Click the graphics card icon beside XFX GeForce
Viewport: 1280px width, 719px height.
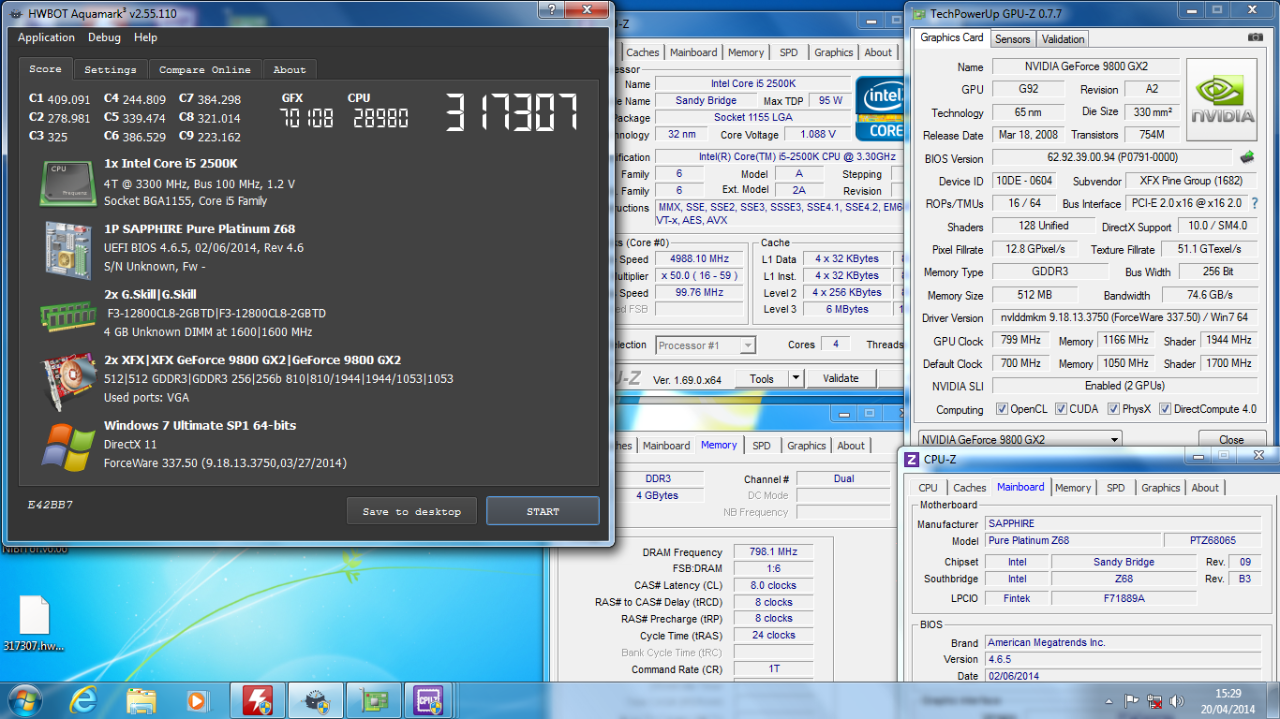point(68,383)
